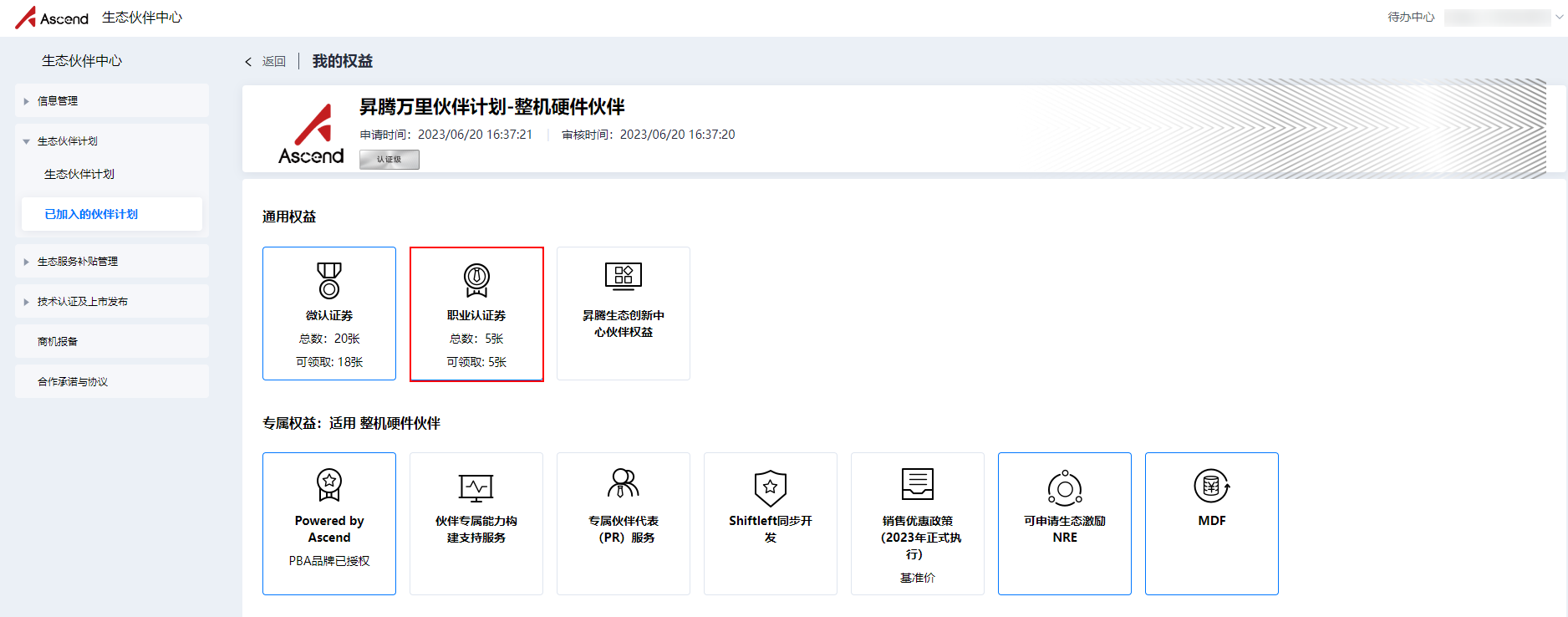Open the 职业认证券 benefit card title
This screenshot has width=1568, height=617.
click(476, 315)
